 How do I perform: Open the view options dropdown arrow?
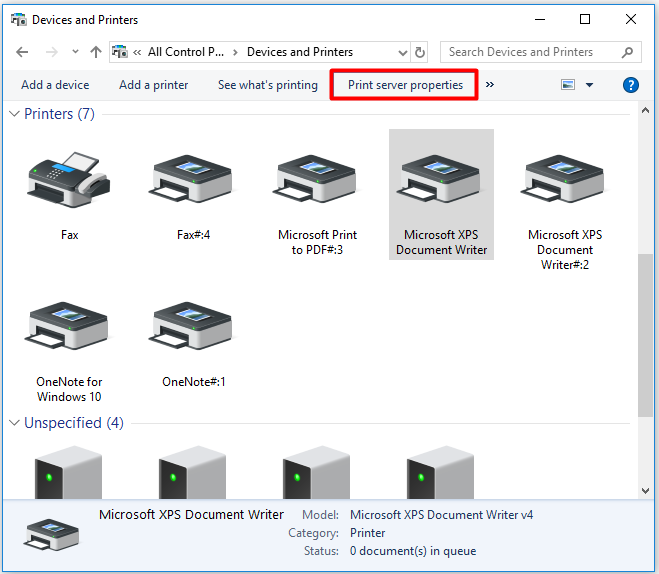pyautogui.click(x=589, y=85)
